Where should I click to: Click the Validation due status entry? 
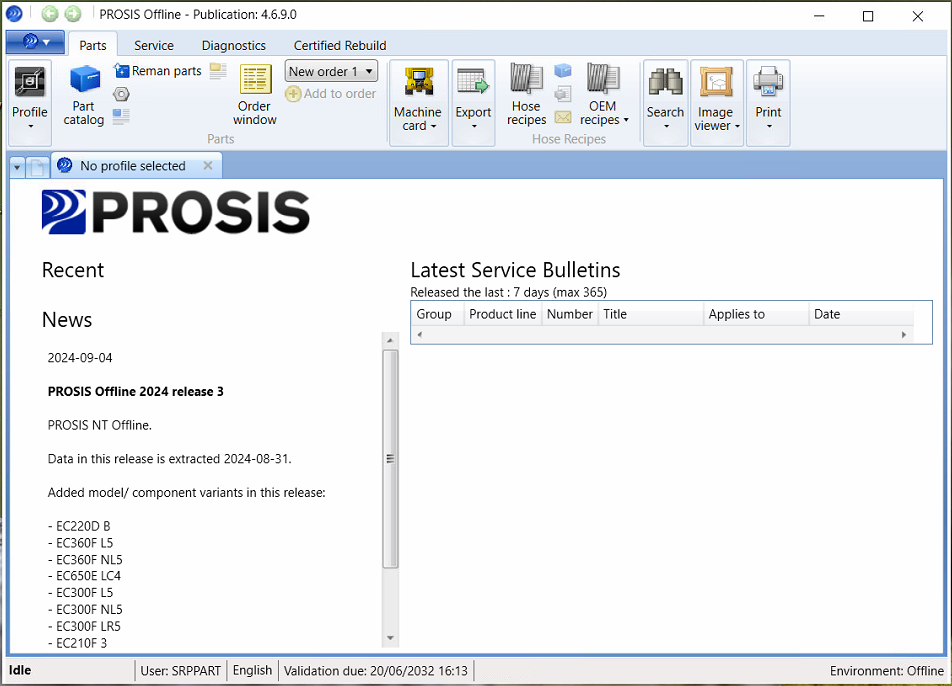(x=376, y=671)
